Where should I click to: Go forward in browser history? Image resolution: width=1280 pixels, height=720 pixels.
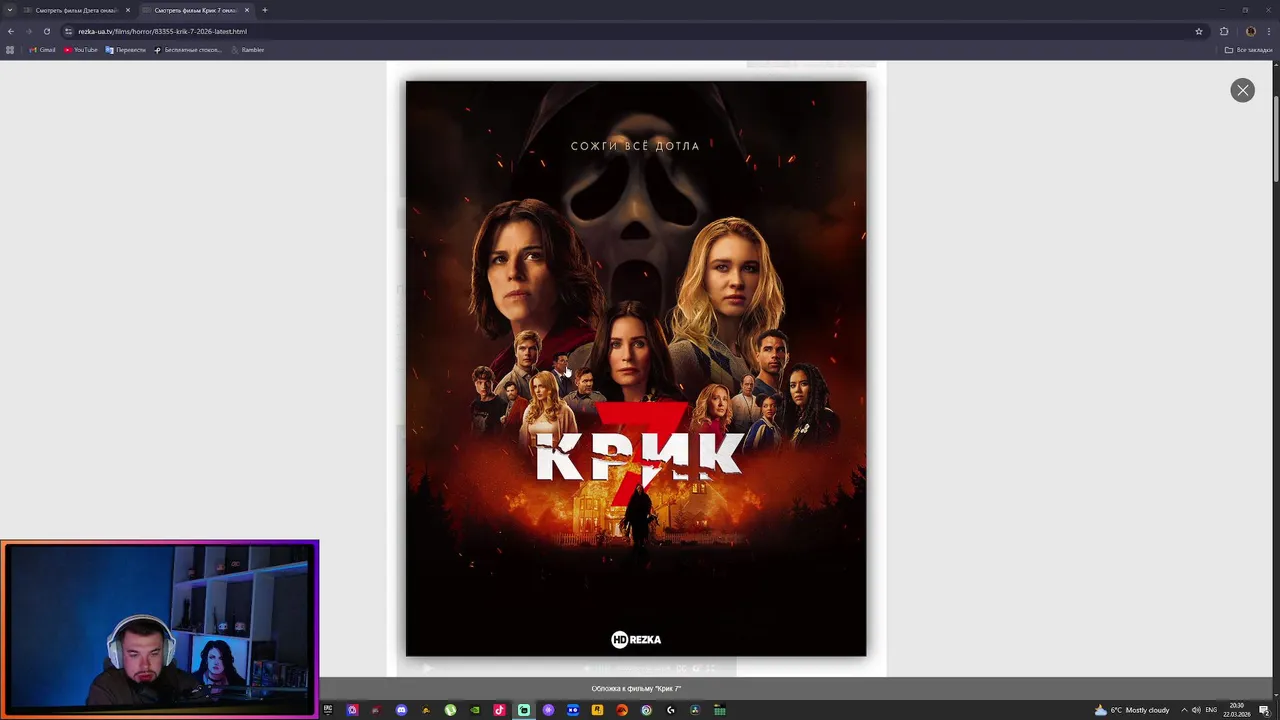[28, 31]
